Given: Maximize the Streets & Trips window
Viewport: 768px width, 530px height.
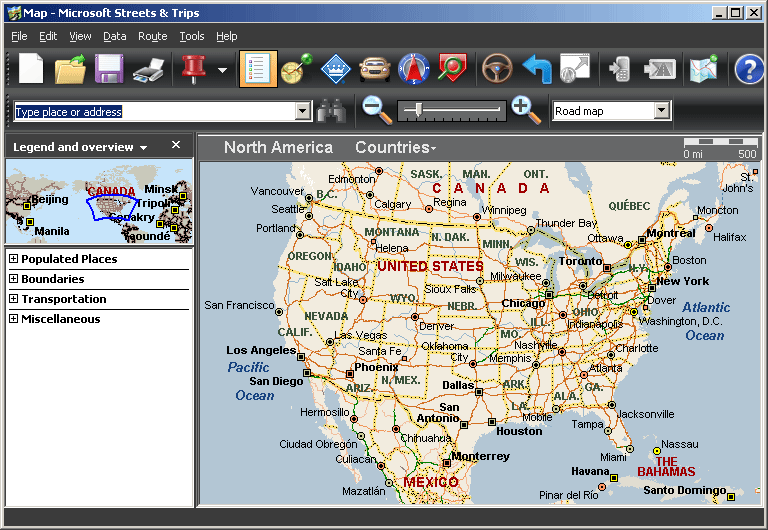Looking at the screenshot, I should pos(736,13).
